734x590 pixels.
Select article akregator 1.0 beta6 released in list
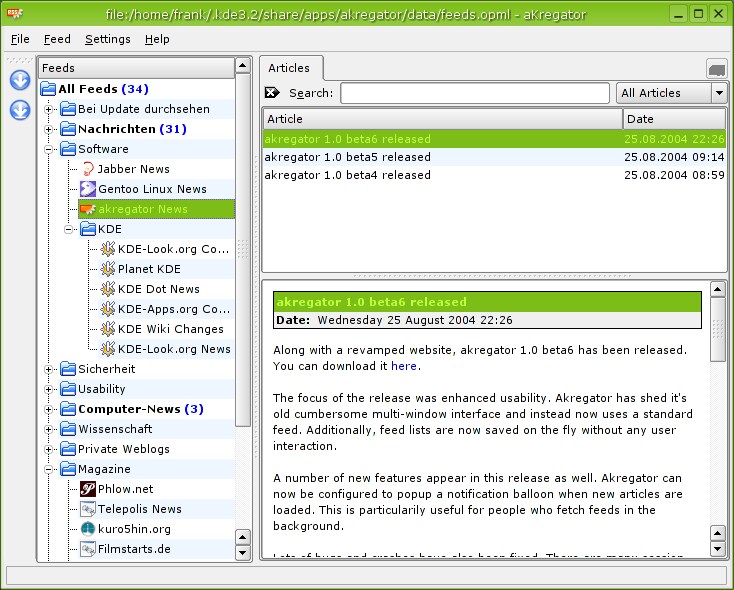tap(494, 139)
